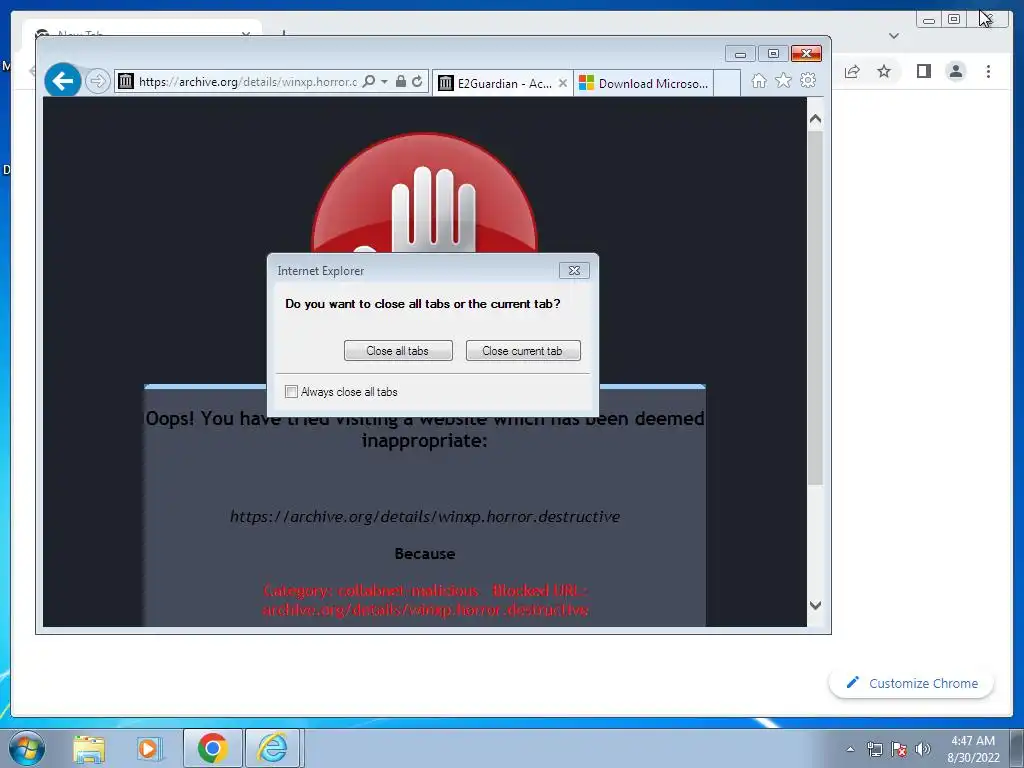
Task: Click the security lock icon in address bar
Action: [401, 82]
